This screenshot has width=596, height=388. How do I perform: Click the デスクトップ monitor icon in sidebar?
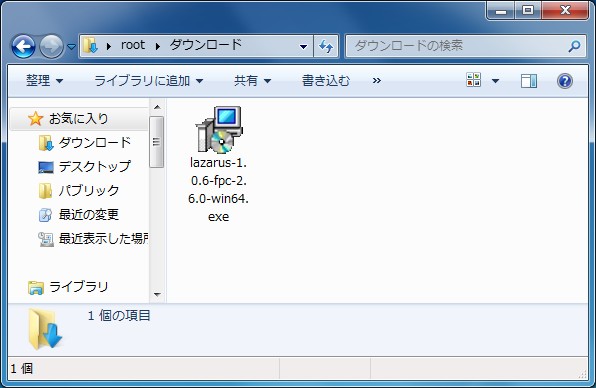[x=46, y=167]
